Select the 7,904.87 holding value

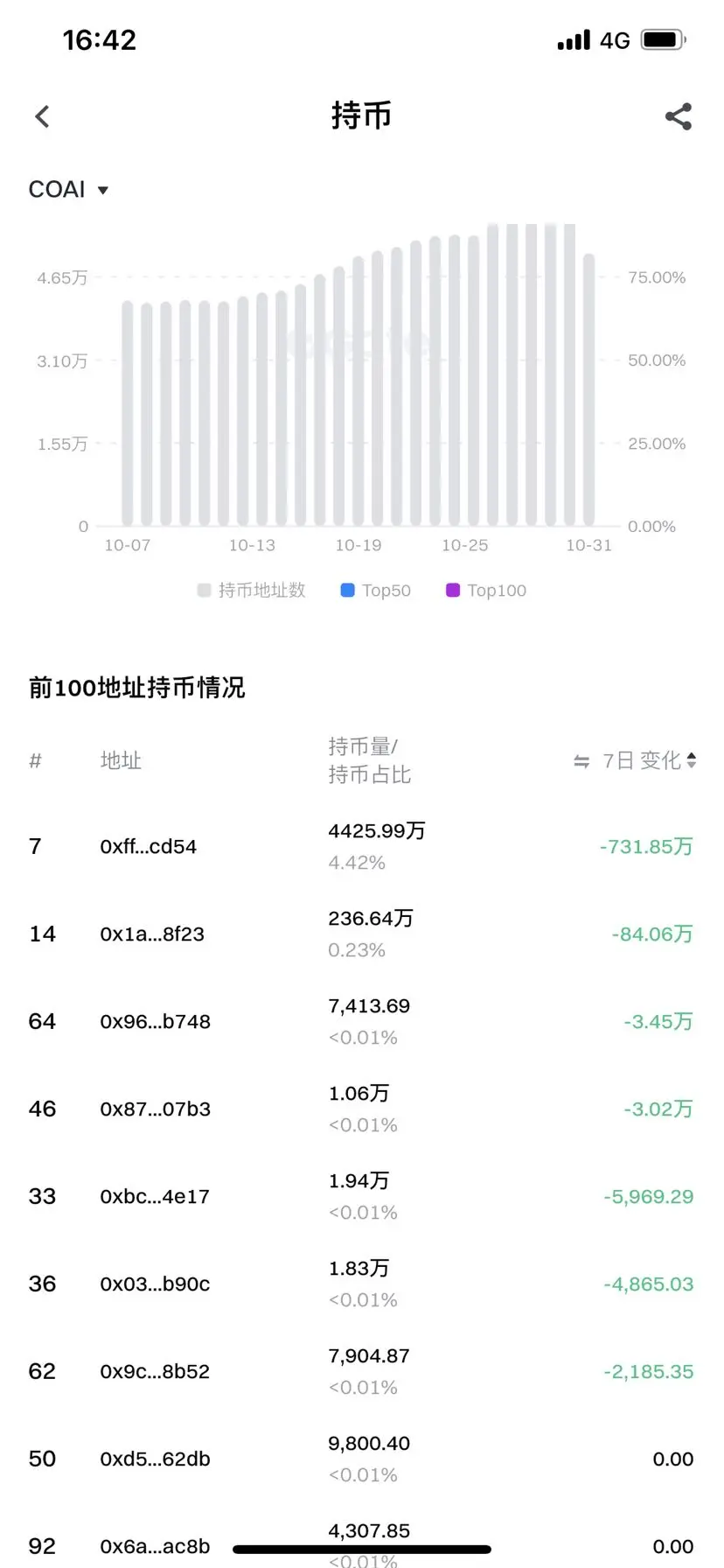pyautogui.click(x=369, y=1356)
